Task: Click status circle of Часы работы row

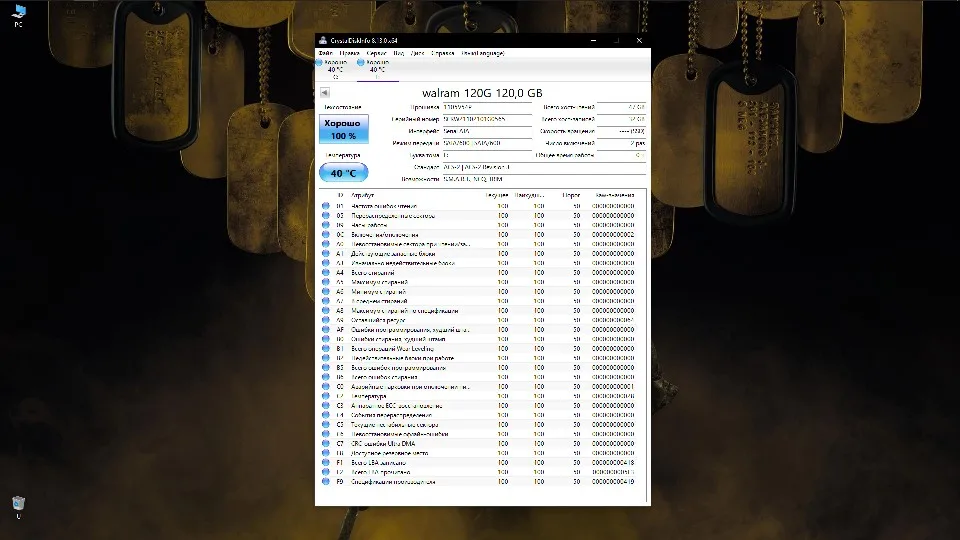Action: [x=326, y=225]
